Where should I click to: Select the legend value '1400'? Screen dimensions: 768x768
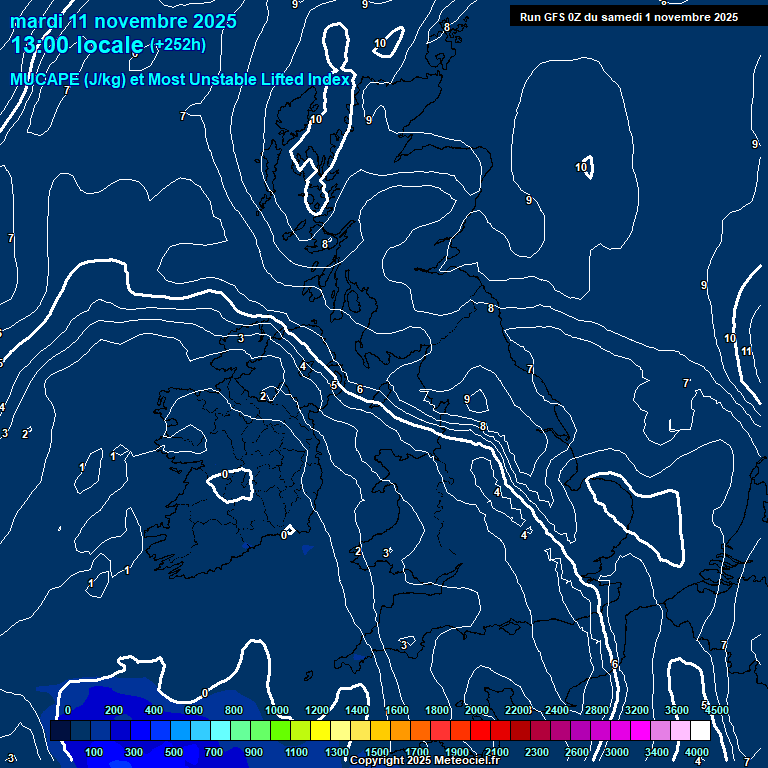pyautogui.click(x=357, y=710)
